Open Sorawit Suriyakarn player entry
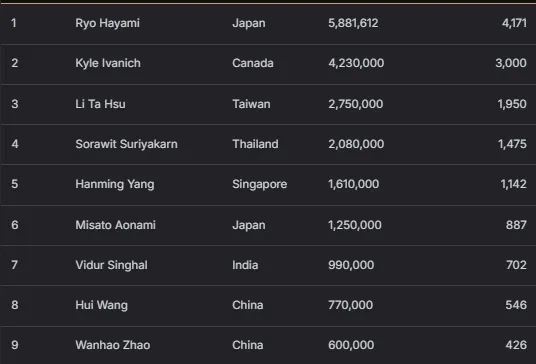 tap(126, 144)
